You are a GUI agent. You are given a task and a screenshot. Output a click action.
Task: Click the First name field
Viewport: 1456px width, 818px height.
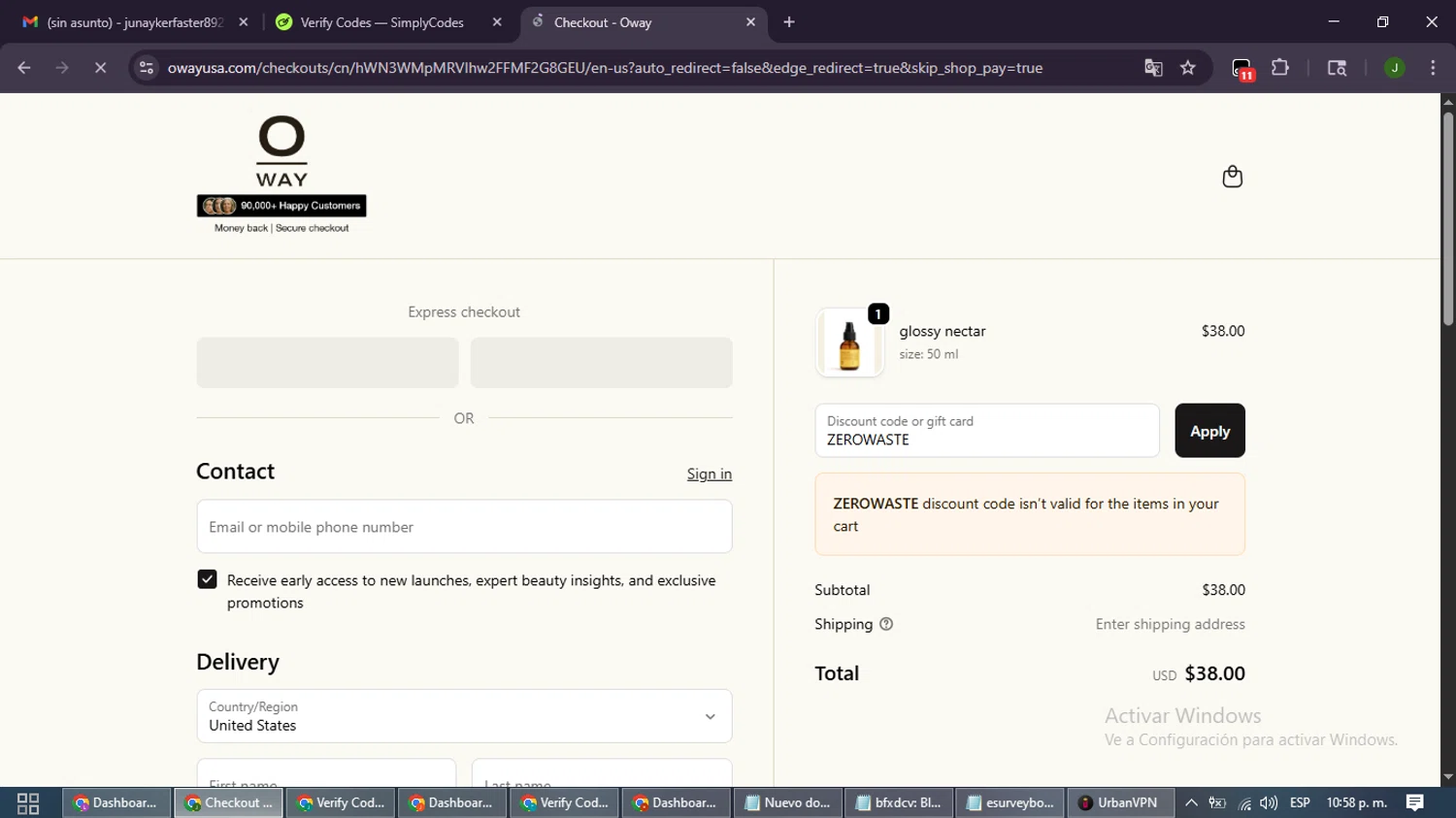click(x=326, y=773)
